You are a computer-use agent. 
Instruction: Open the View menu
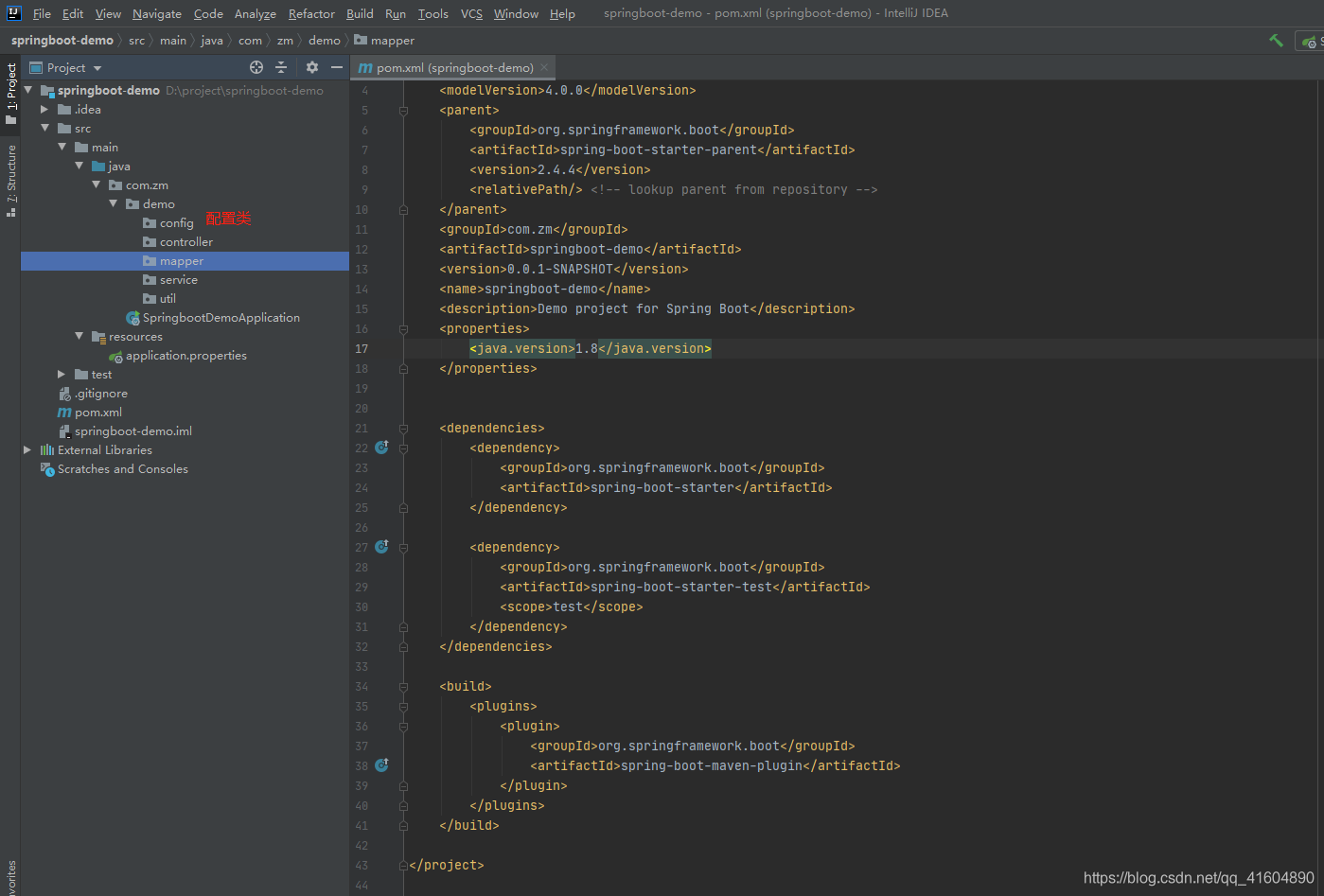coord(108,13)
